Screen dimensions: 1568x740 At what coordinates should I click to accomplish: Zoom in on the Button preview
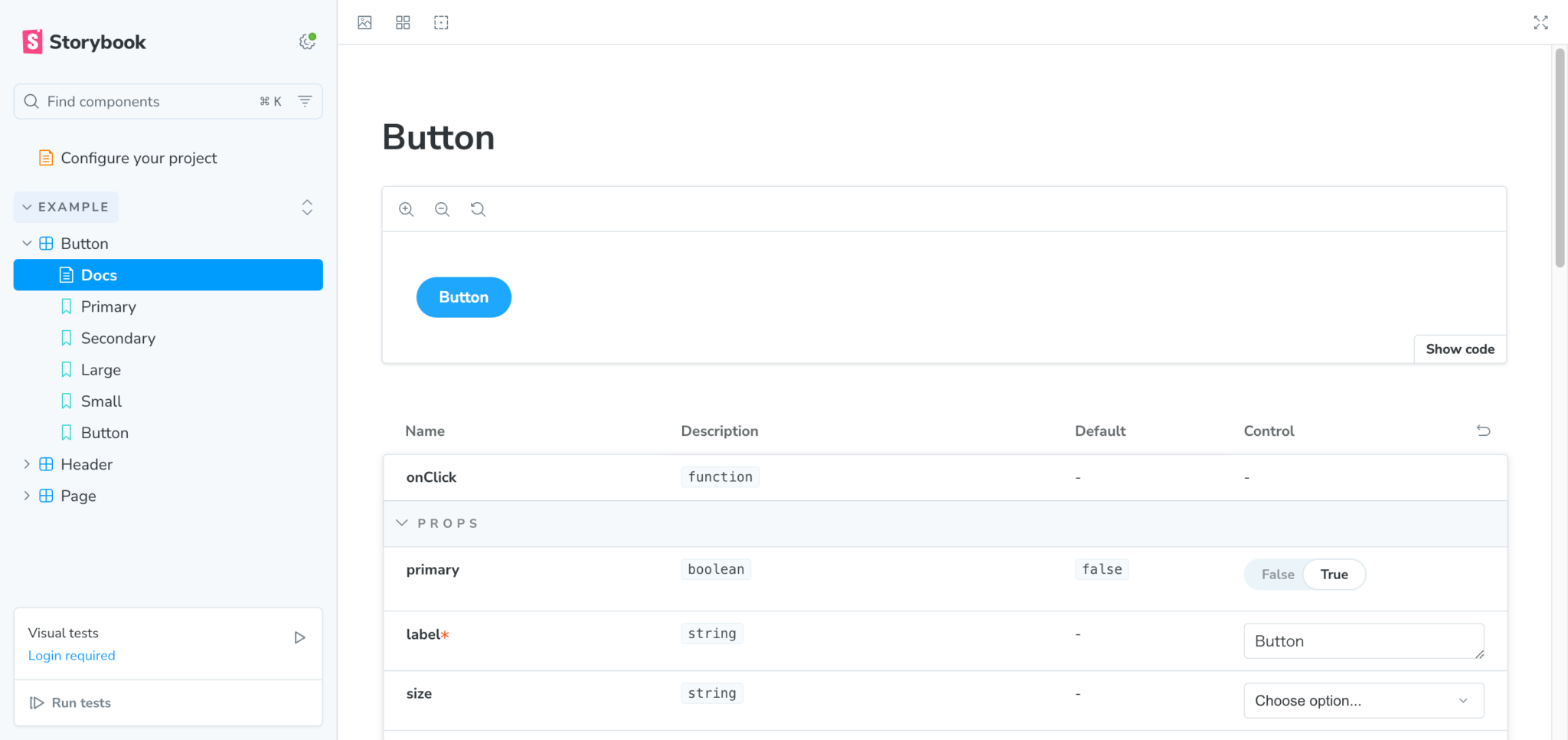[x=407, y=209]
